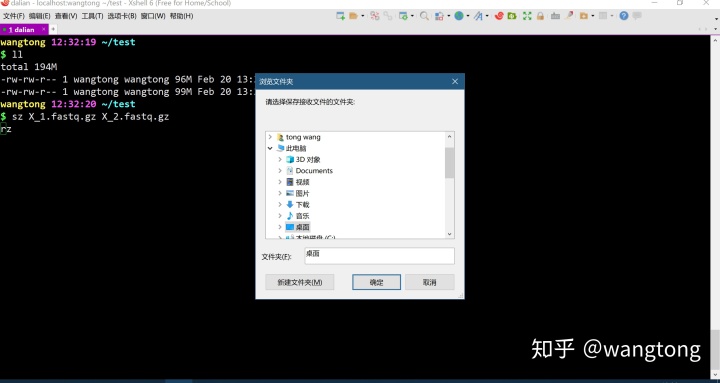The image size is (720, 383).
Task: Open the 帮助(H) menu
Action: 181,16
